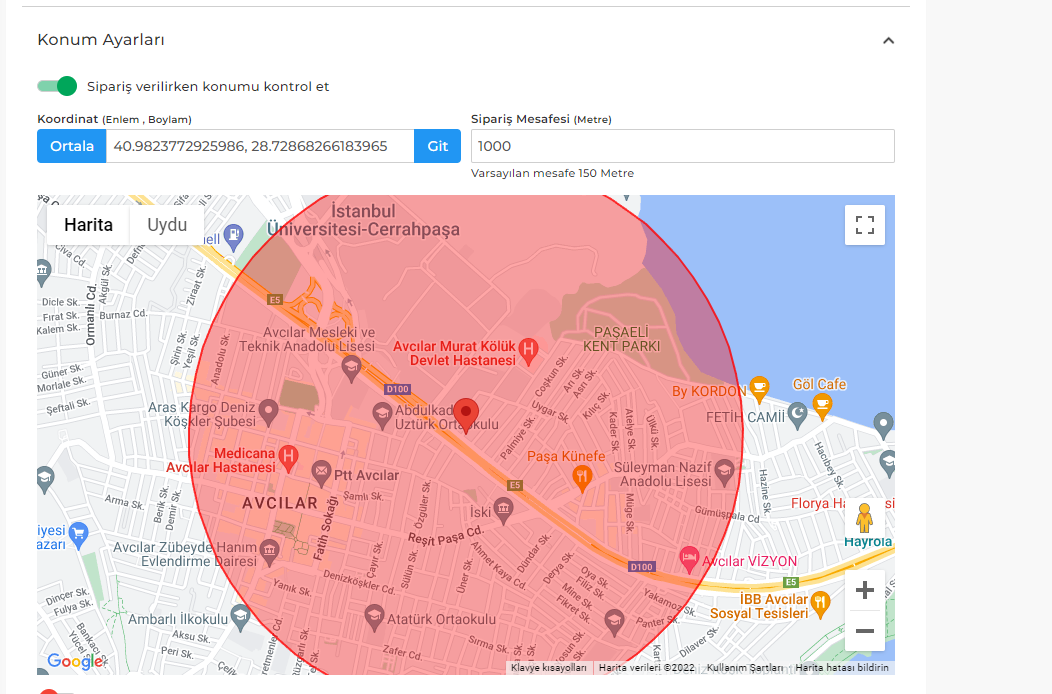
Task: Open Klavye kısayolları link
Action: pos(549,668)
